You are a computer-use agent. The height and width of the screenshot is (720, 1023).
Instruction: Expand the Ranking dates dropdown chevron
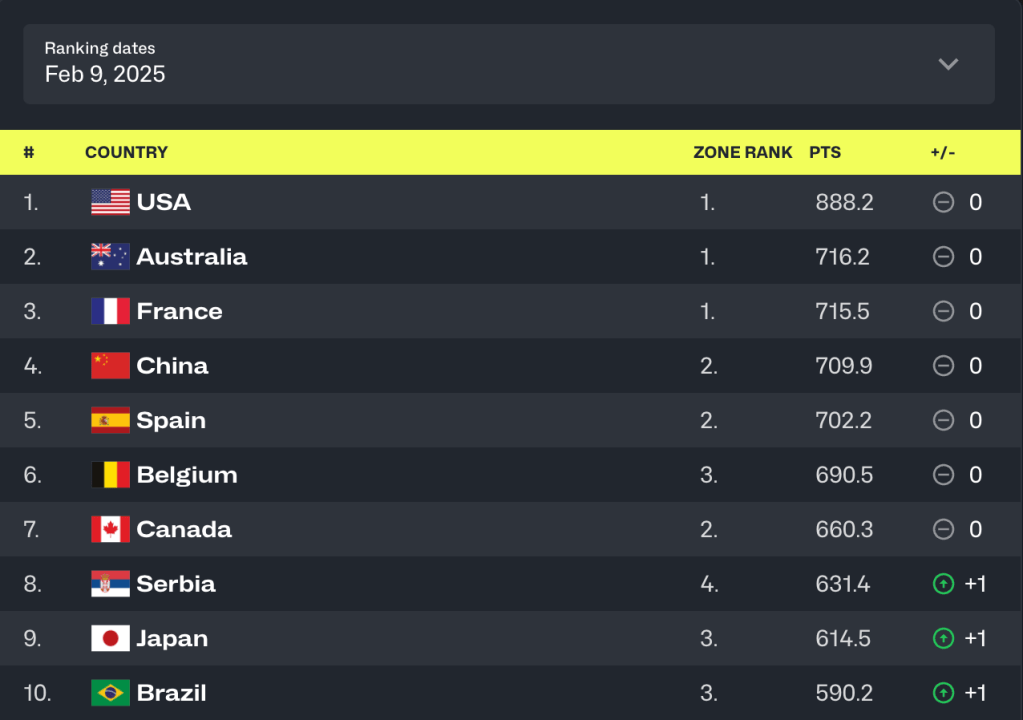[x=948, y=64]
